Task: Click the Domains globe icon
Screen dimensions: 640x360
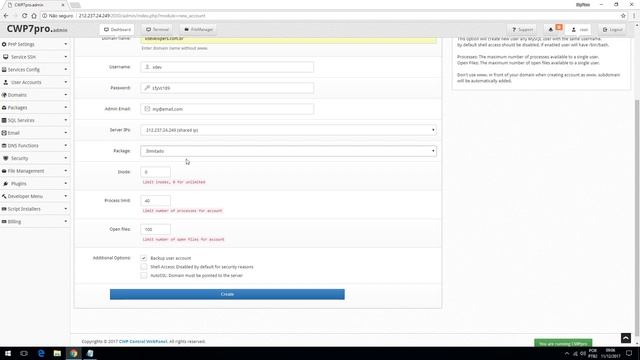Action: [x=4, y=95]
